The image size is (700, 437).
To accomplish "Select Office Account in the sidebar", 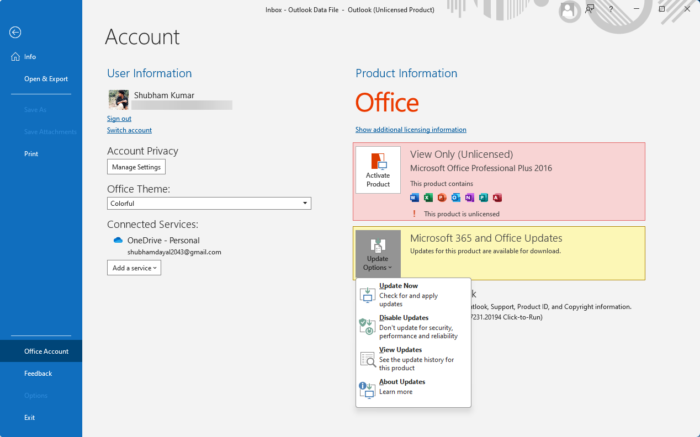I will 41,351.
